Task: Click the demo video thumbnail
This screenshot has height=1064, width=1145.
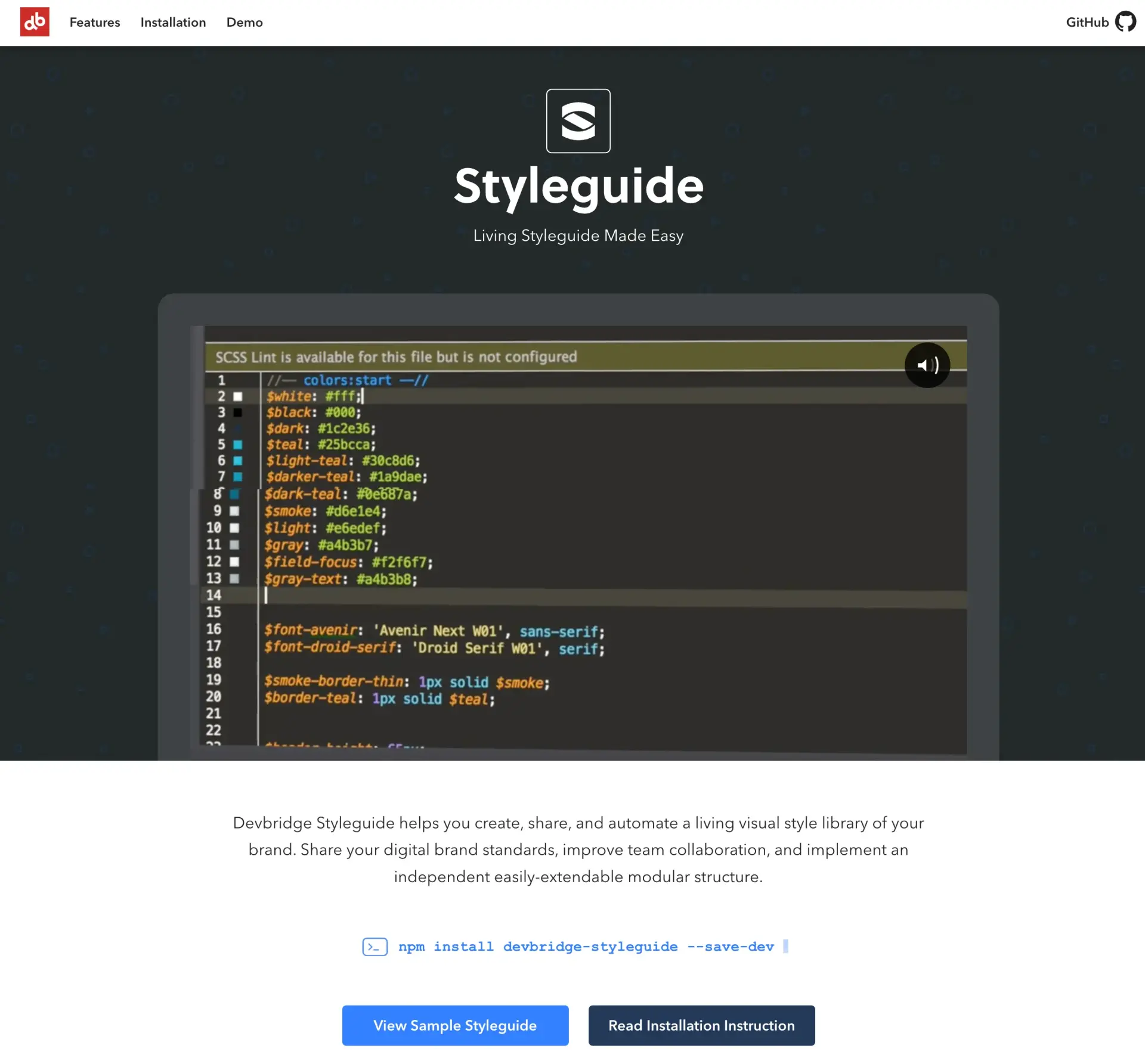Action: [x=578, y=541]
